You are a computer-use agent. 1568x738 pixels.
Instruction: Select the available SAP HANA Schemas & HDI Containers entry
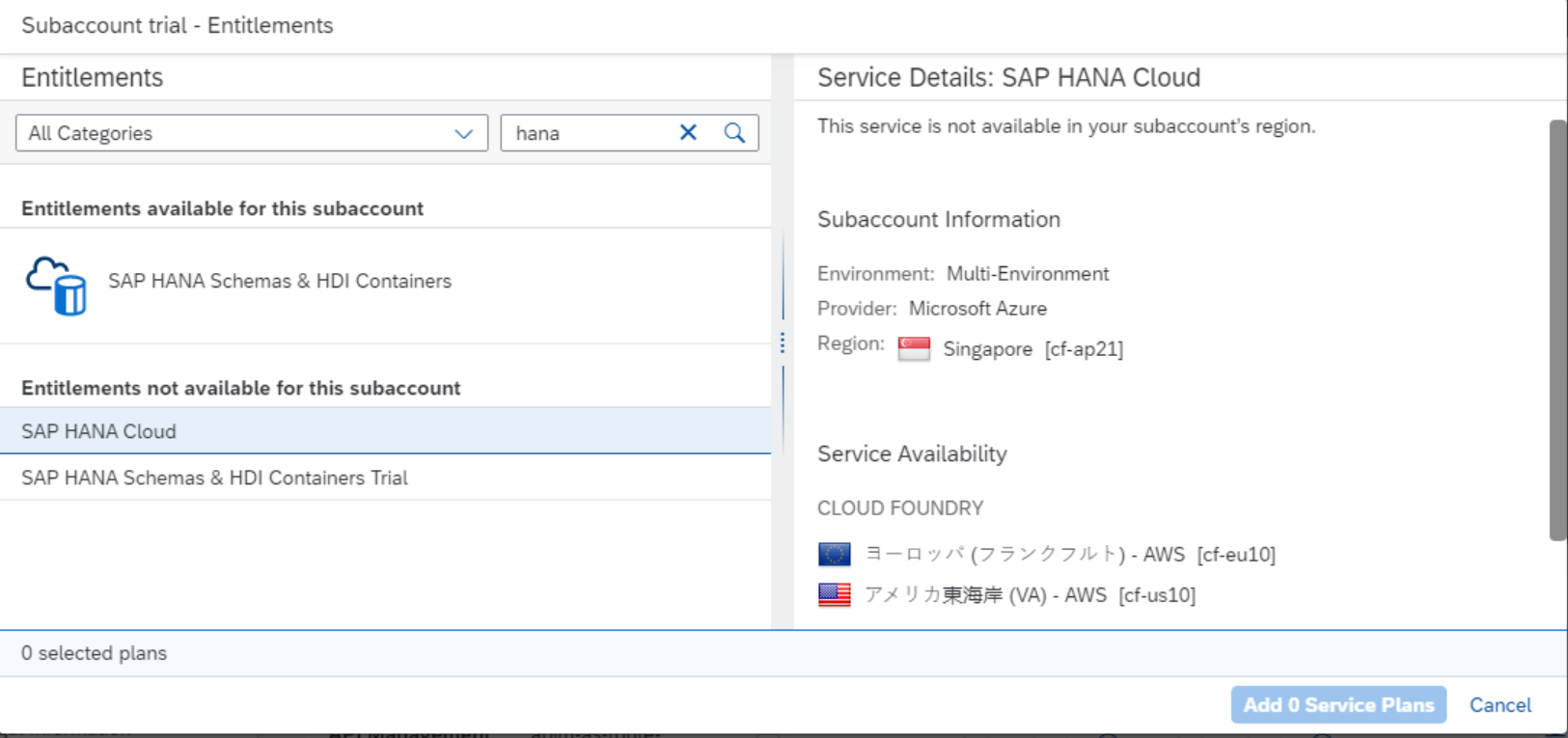tap(279, 281)
